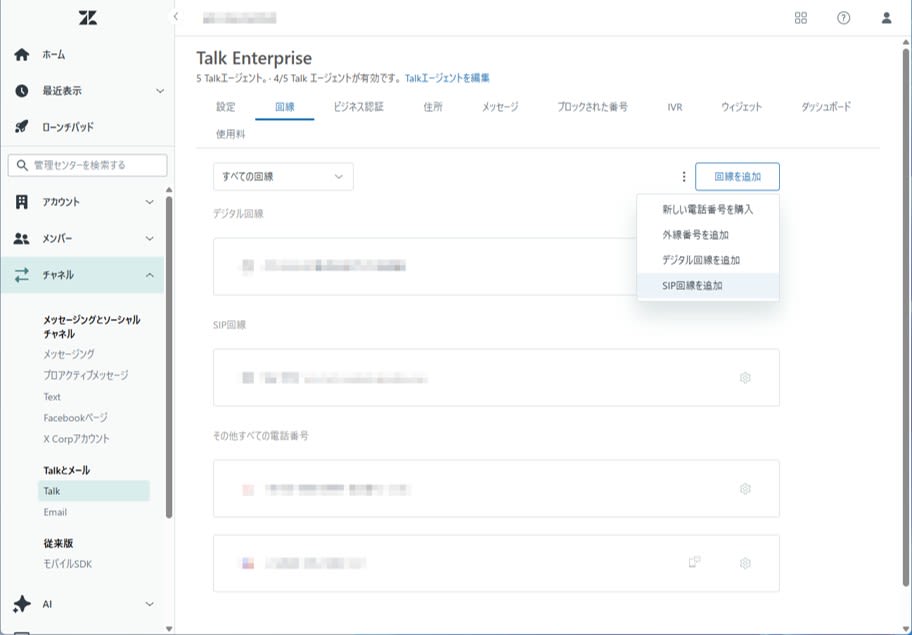Open the ダッシュボード tab

pyautogui.click(x=826, y=107)
